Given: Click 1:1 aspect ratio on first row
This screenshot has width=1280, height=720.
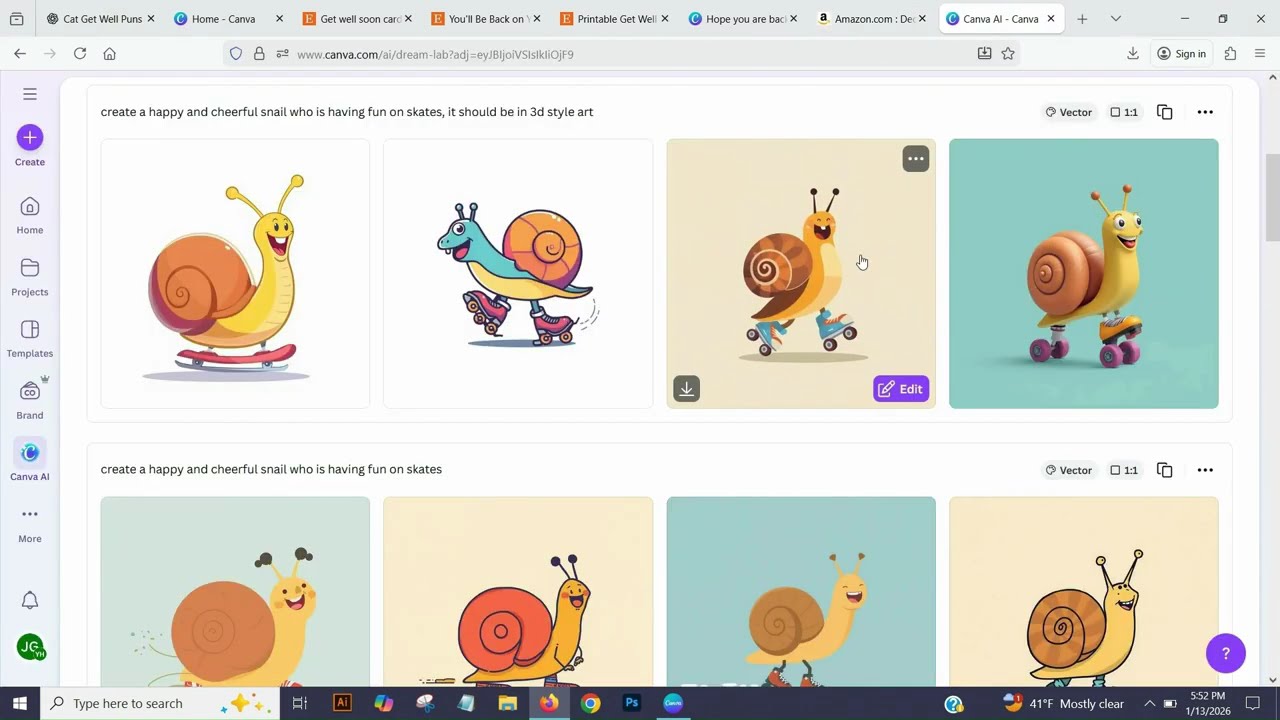Looking at the screenshot, I should (1124, 112).
